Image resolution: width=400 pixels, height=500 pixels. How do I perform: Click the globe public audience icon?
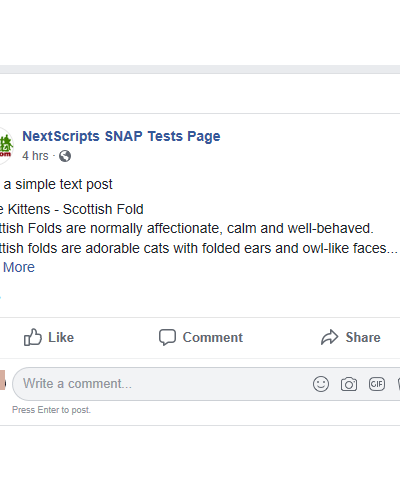[65, 156]
